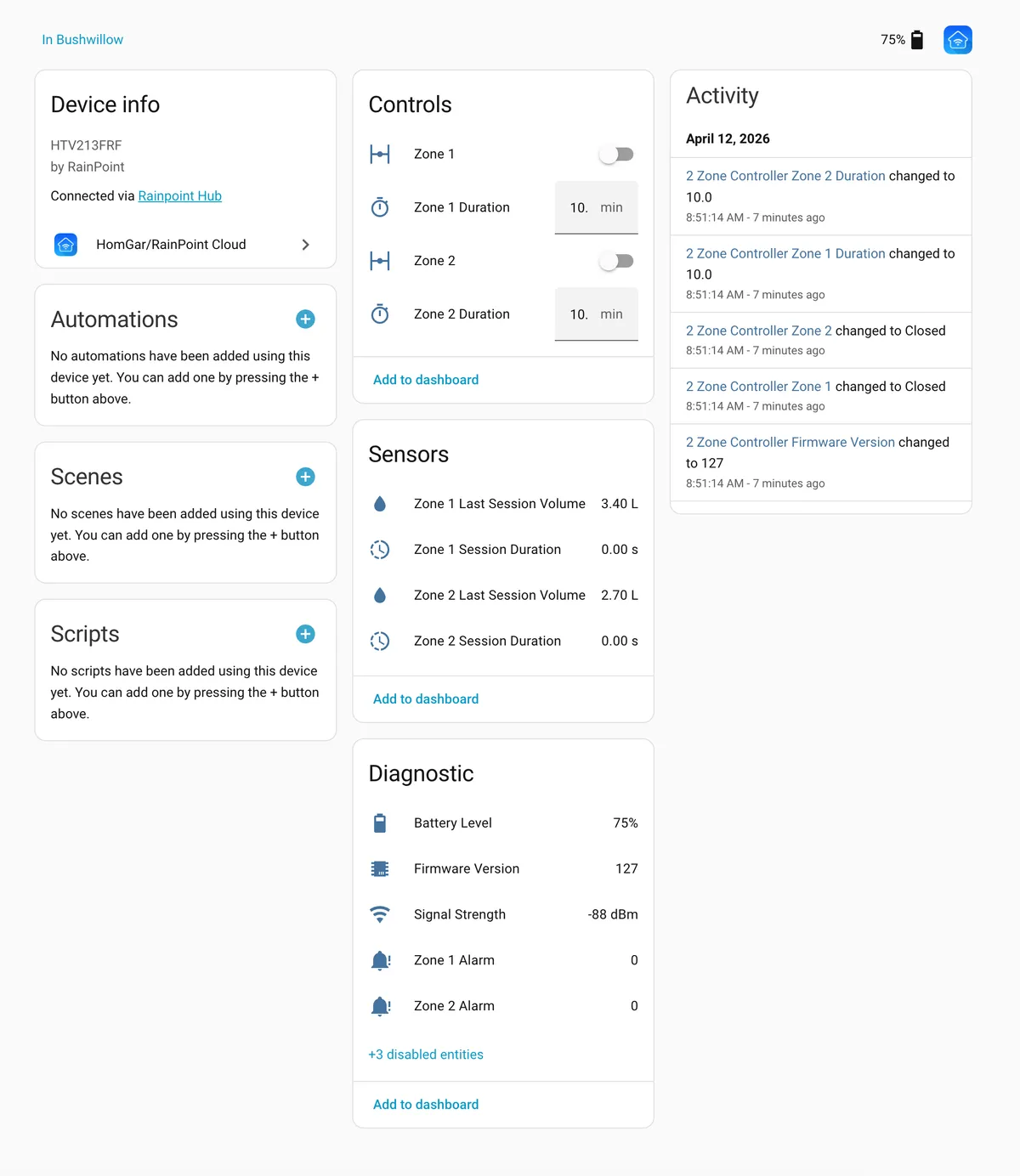Add a new automation with the plus icon
The height and width of the screenshot is (1176, 1020).
305,319
